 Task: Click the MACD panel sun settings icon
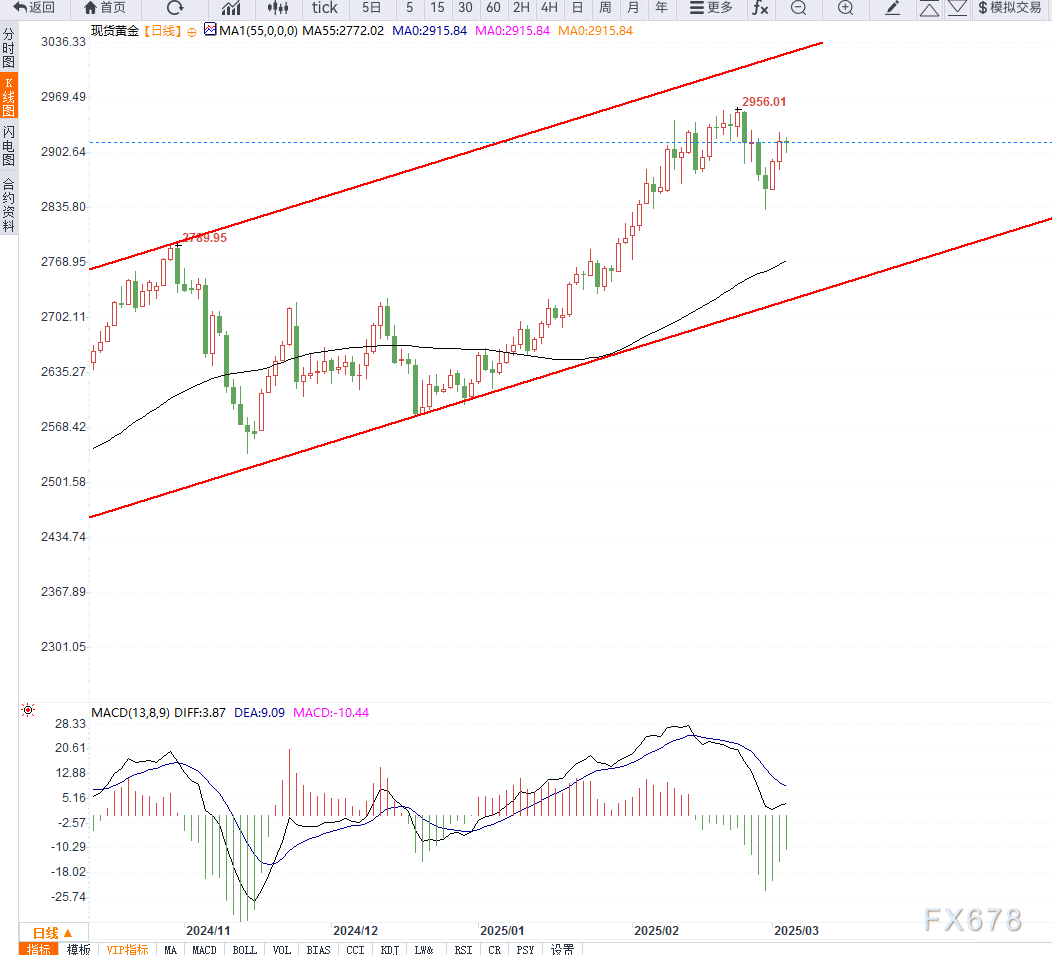[x=28, y=710]
